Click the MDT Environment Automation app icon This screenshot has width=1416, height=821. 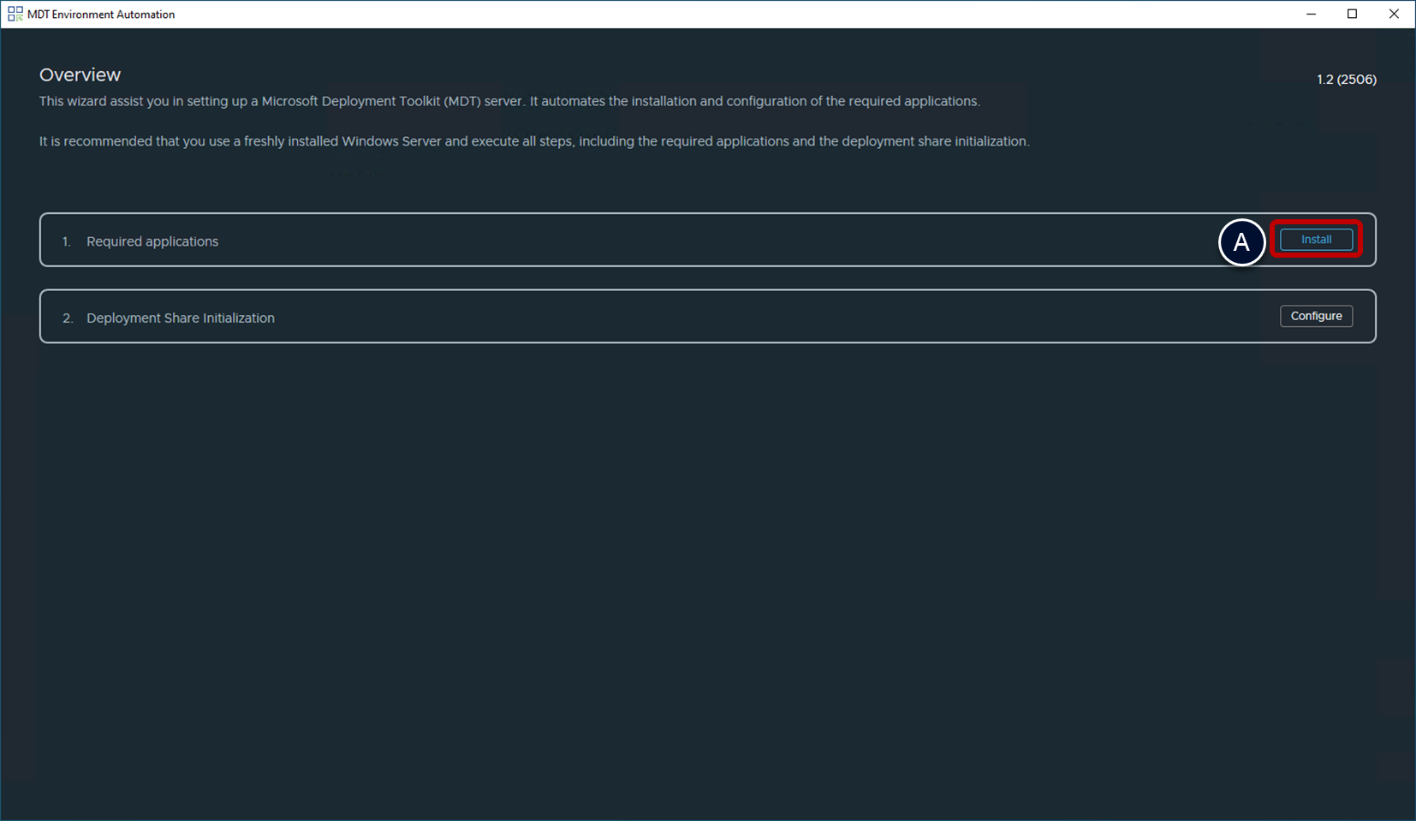click(15, 14)
